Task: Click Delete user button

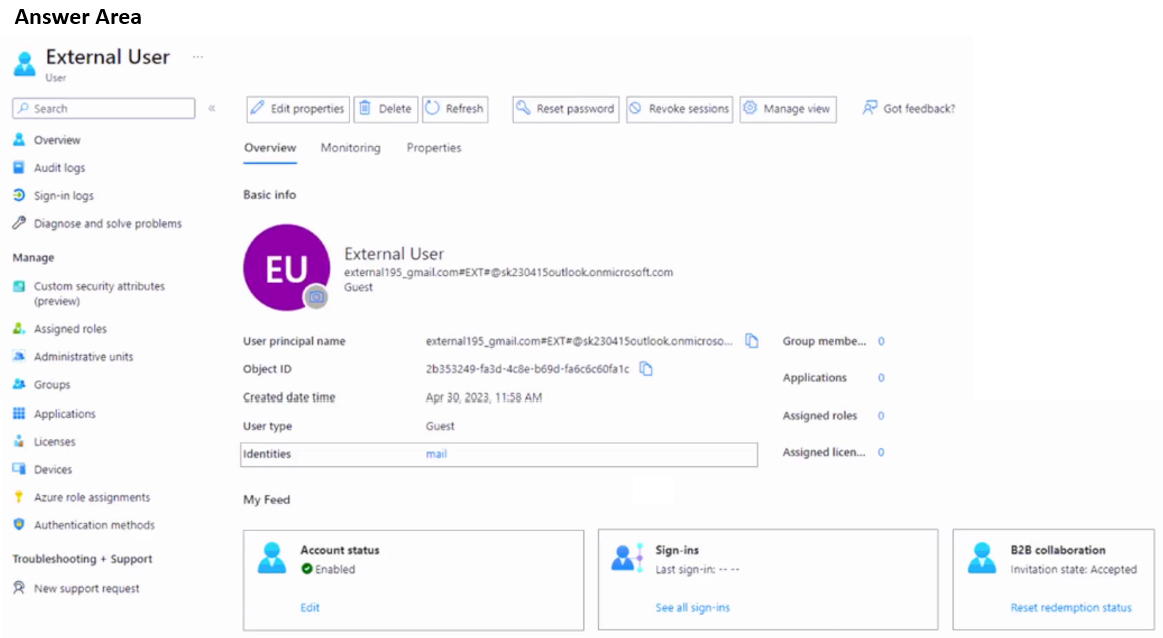Action: (x=385, y=109)
